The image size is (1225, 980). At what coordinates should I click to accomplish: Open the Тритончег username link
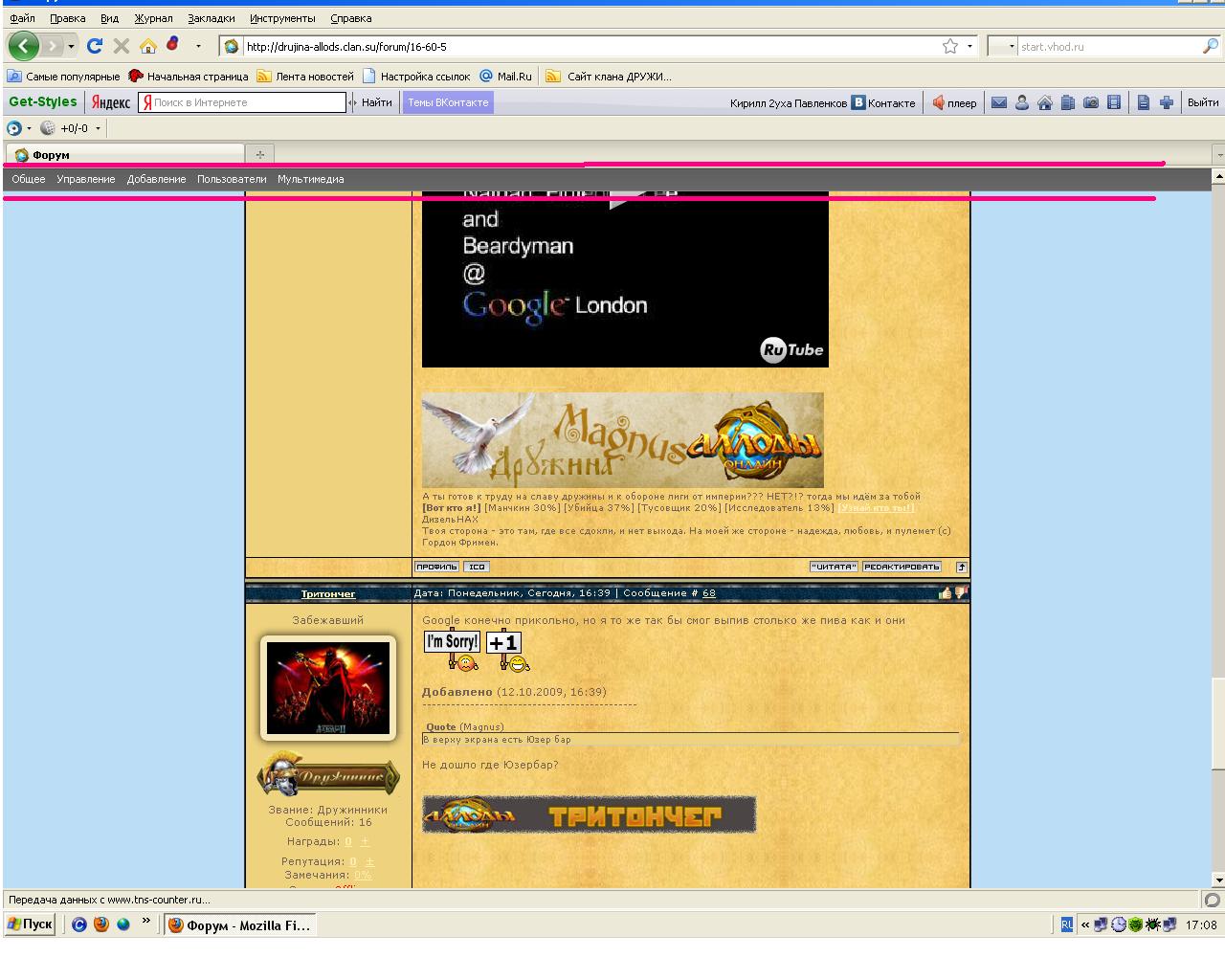point(328,593)
